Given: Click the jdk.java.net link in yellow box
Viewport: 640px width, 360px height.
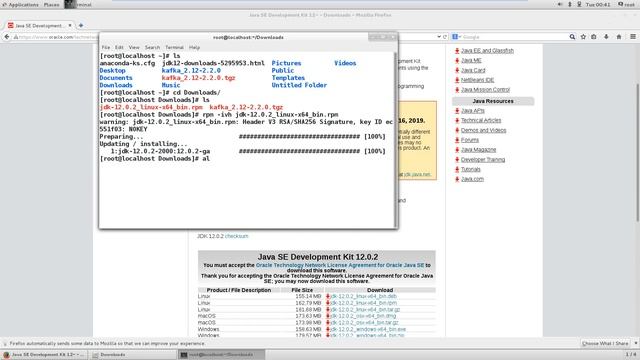Looking at the screenshot, I should (417, 174).
